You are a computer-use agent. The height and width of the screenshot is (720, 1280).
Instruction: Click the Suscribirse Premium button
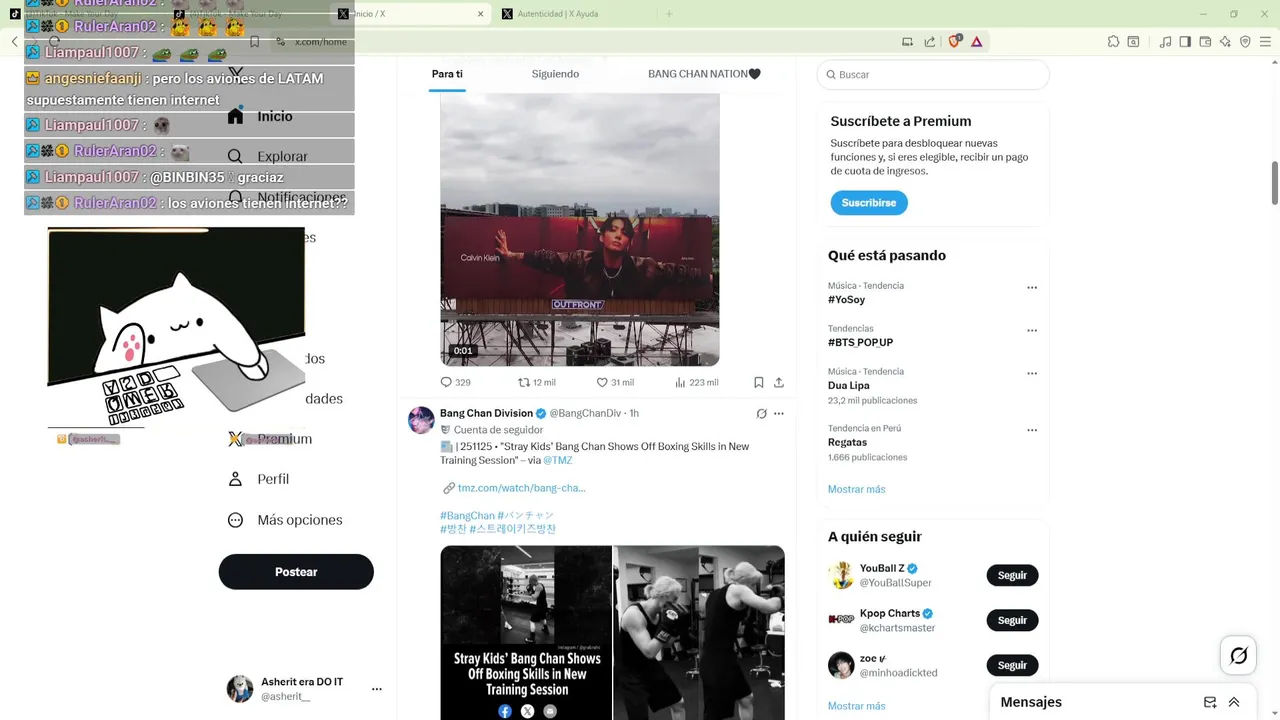(x=868, y=203)
